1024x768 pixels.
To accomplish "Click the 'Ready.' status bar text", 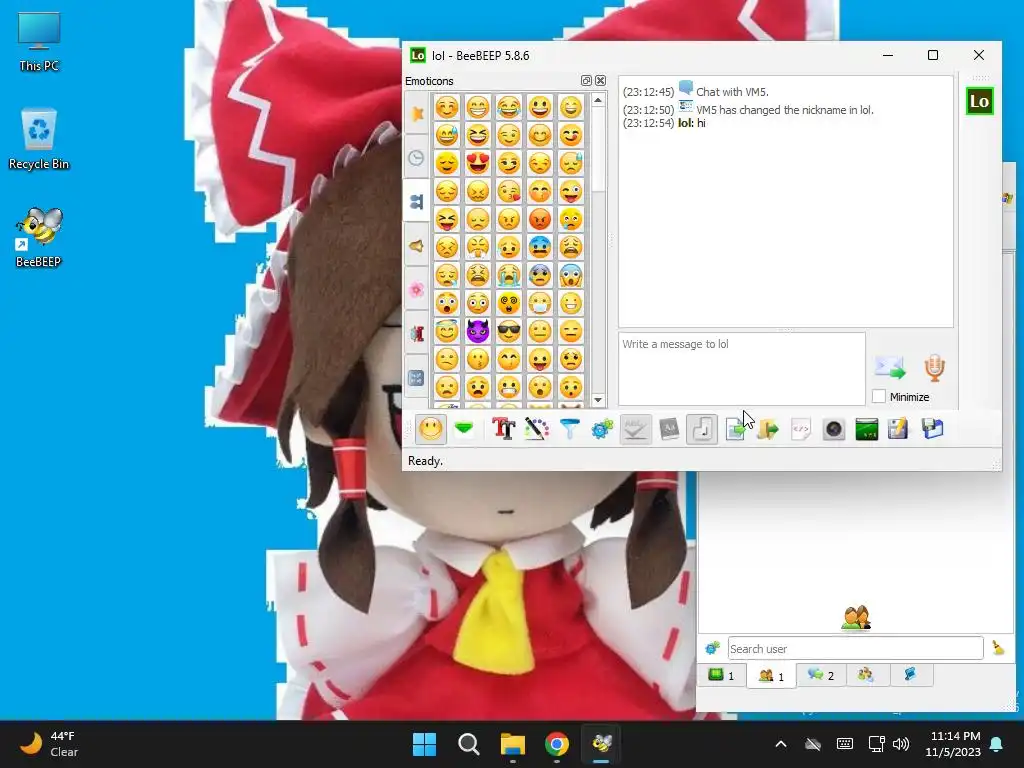I will point(425,460).
